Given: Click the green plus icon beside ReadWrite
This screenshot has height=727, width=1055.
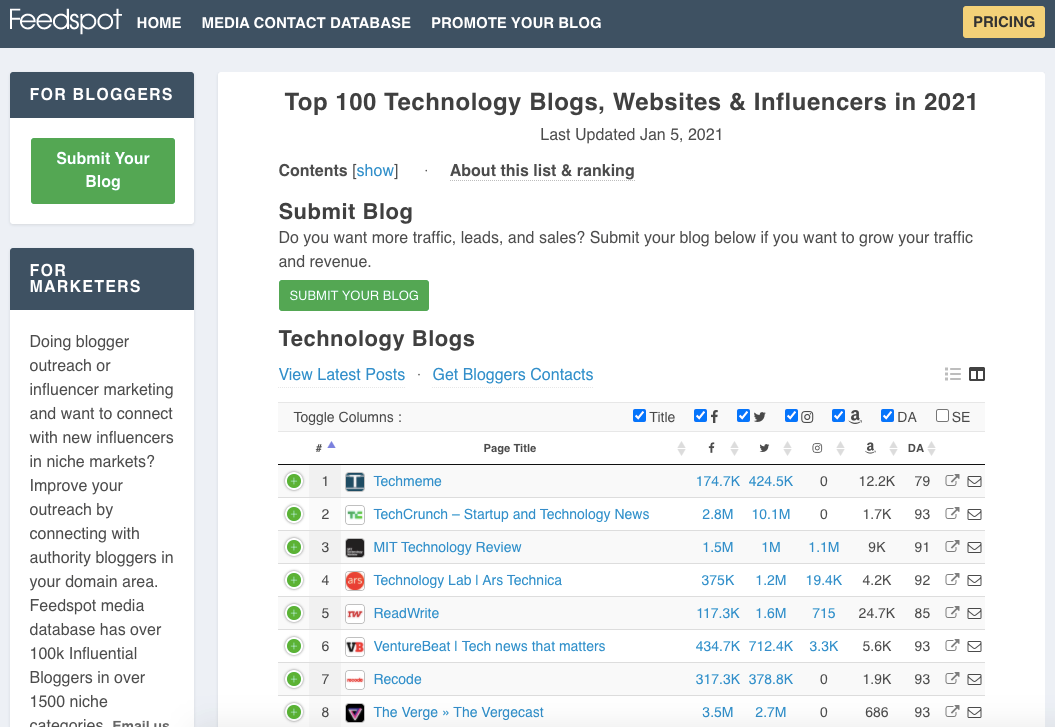Looking at the screenshot, I should click(294, 613).
